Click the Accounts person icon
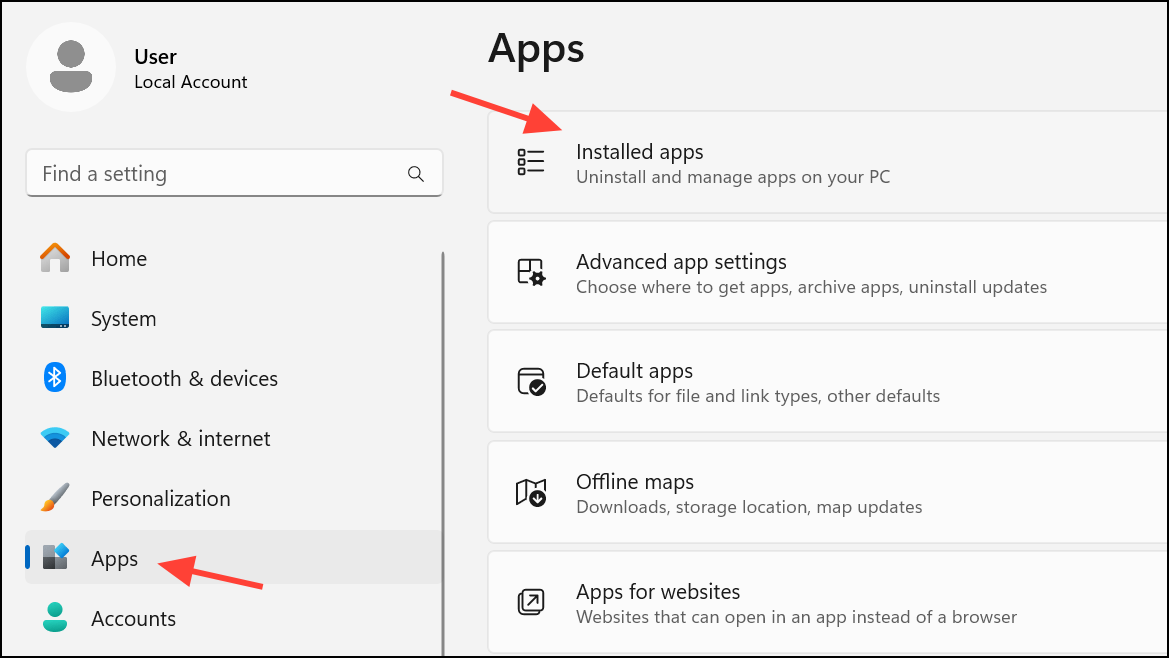This screenshot has width=1169, height=658. pyautogui.click(x=55, y=617)
